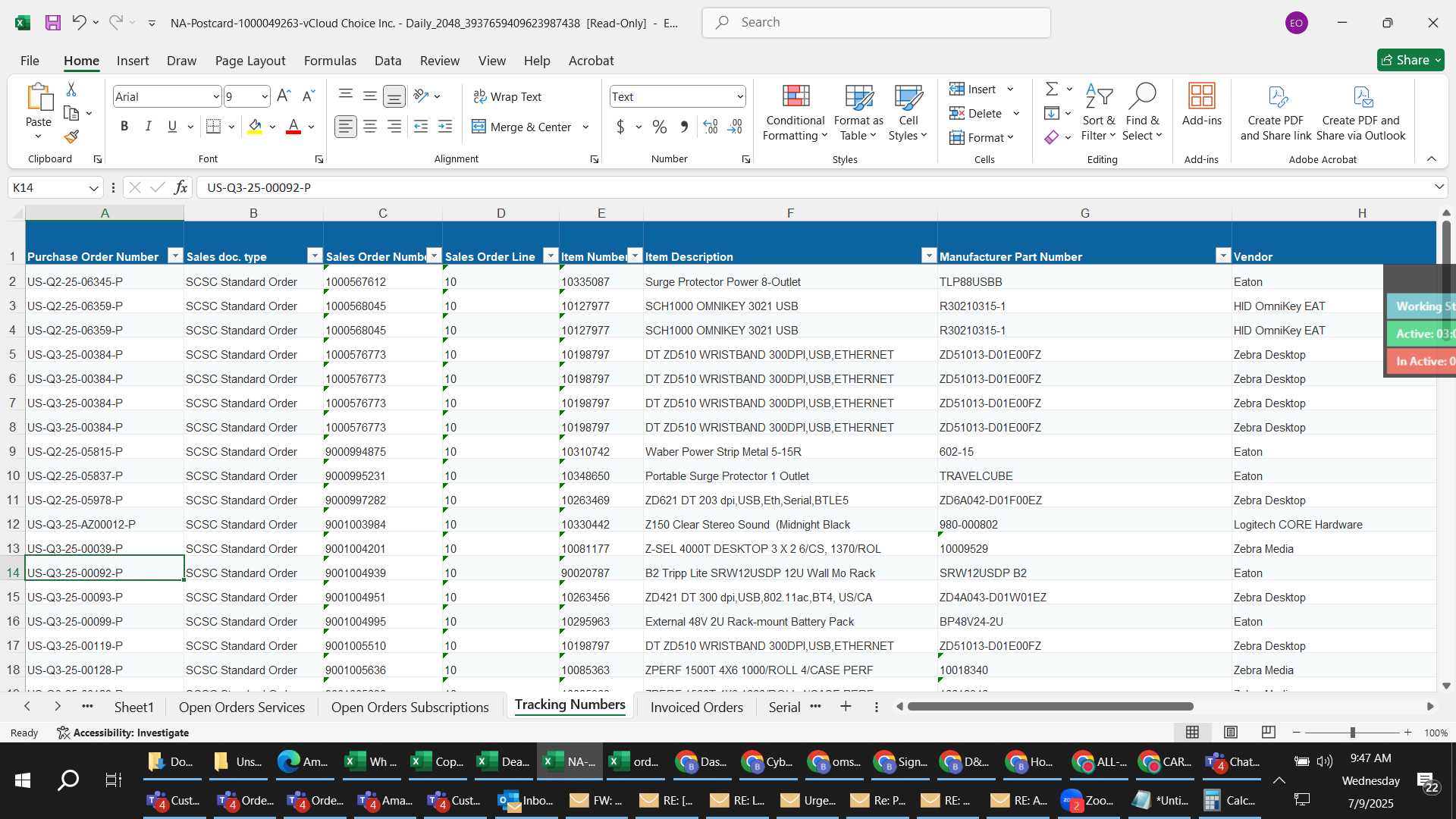Switch to the Formulas ribbon tab

(x=330, y=61)
